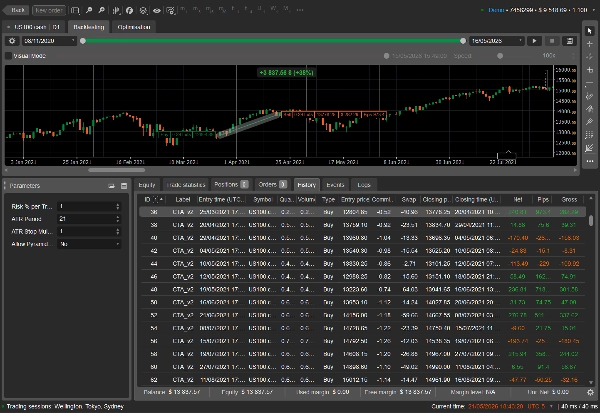Select the horizontal line tool
600x413 pixels.
coord(590,83)
